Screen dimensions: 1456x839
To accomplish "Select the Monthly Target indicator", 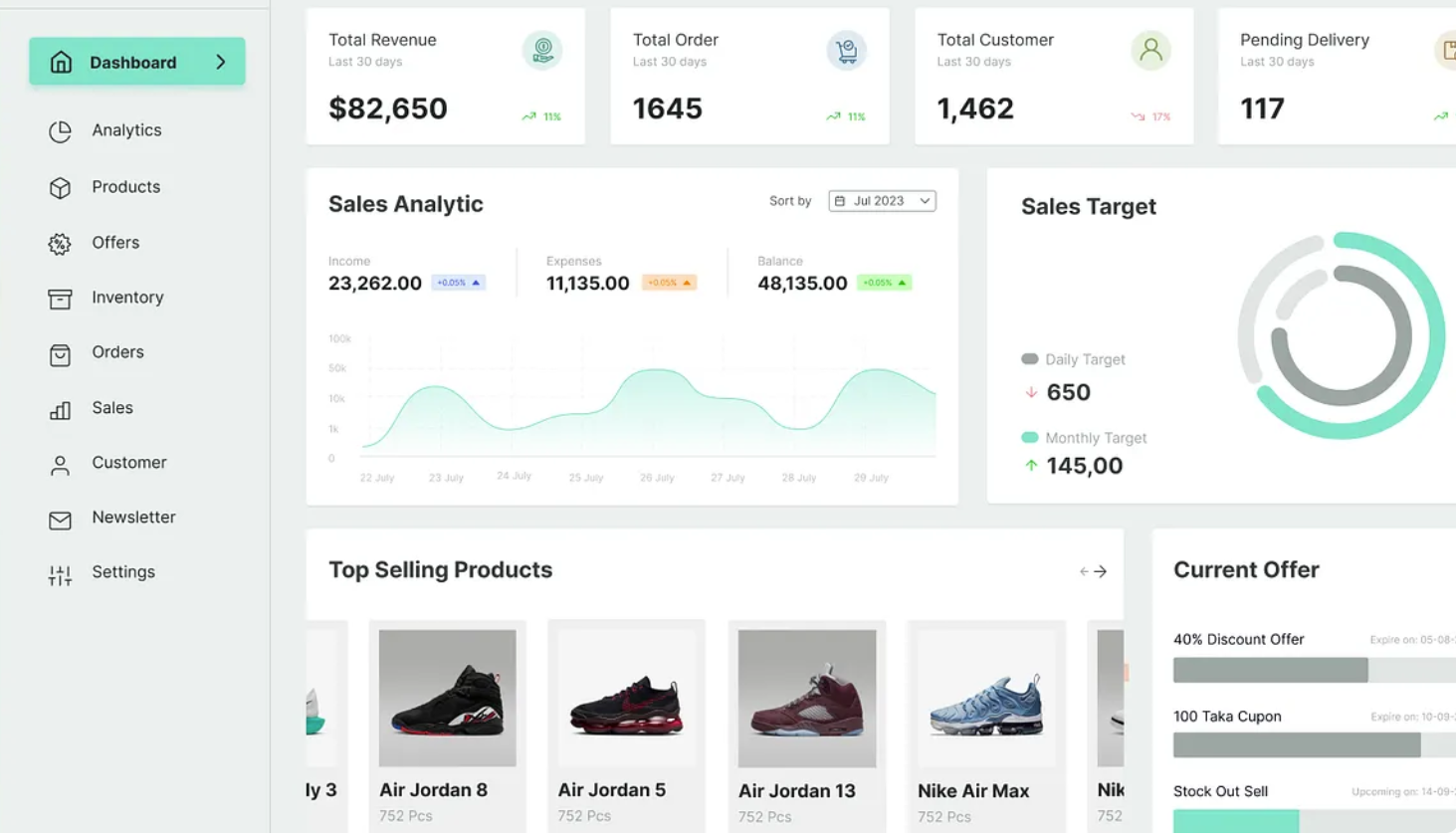I will (1029, 437).
